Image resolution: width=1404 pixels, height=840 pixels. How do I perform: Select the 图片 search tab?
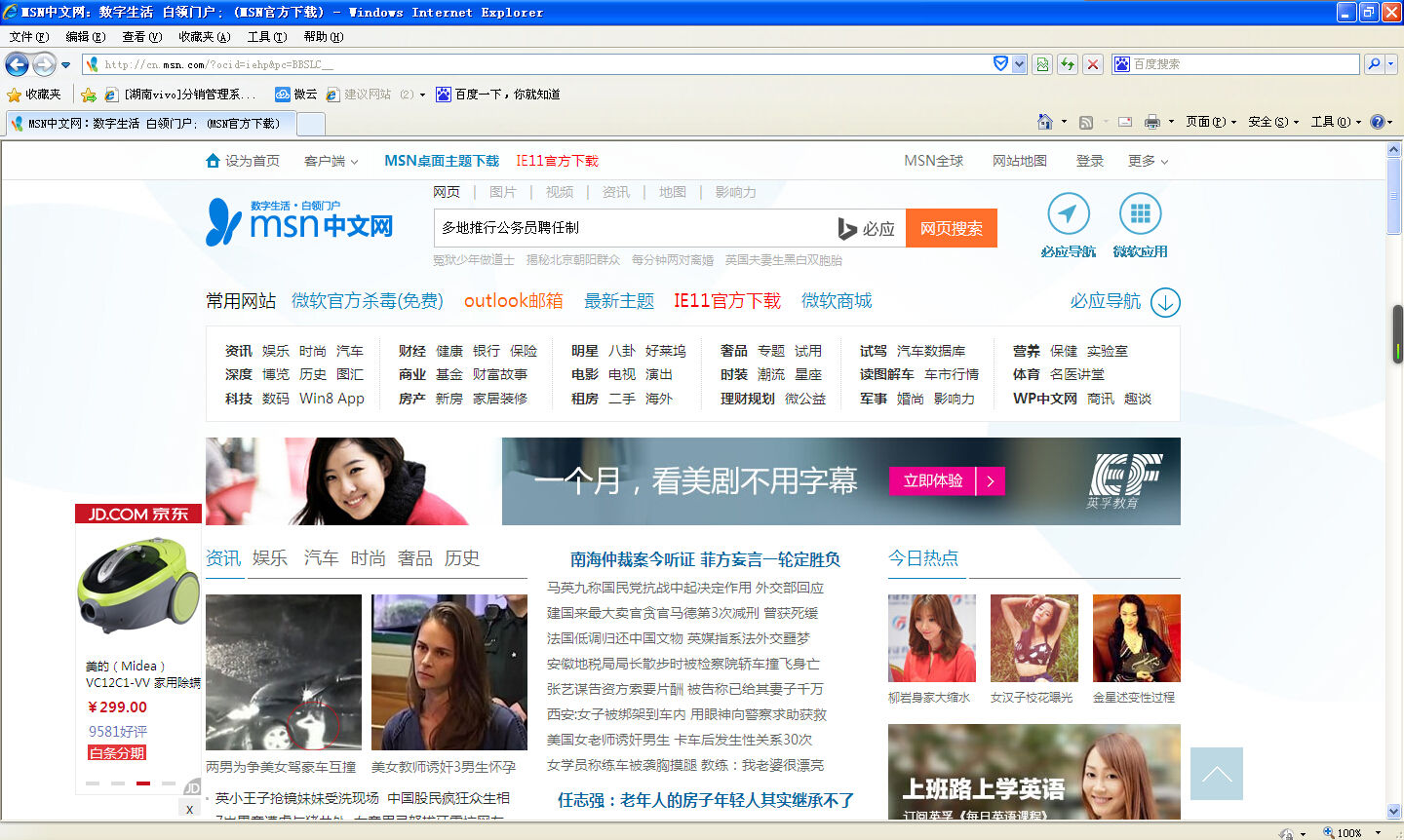click(503, 192)
